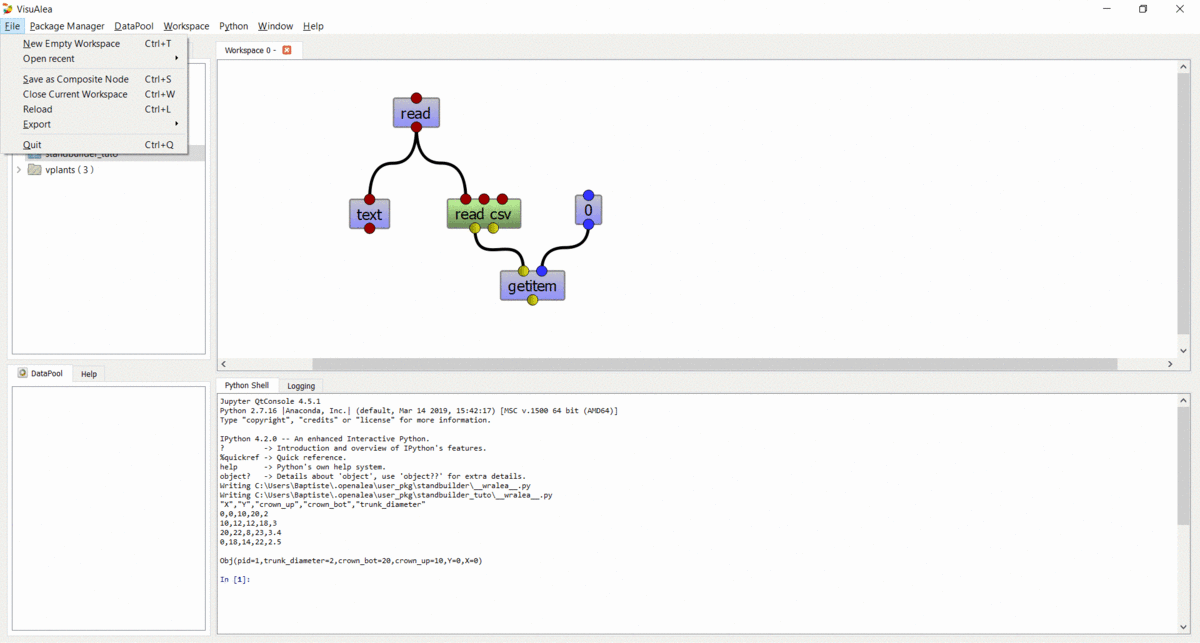Open the Window menu
The image size is (1200, 643).
click(275, 26)
